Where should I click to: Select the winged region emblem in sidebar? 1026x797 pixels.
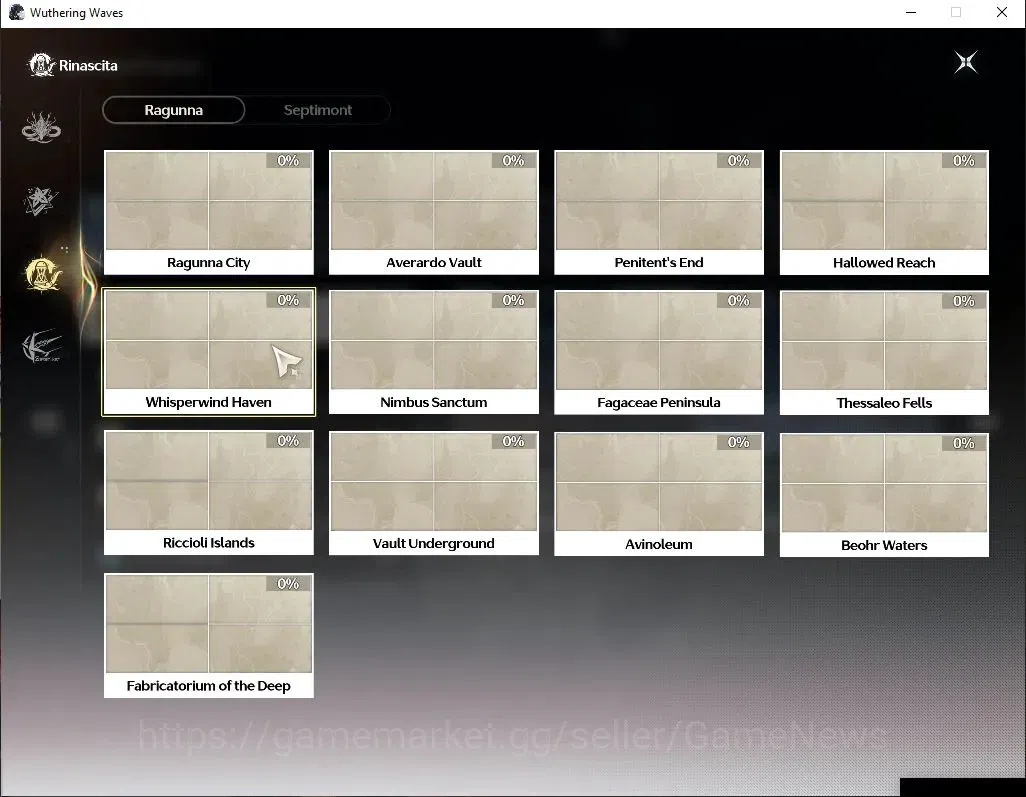(41, 346)
